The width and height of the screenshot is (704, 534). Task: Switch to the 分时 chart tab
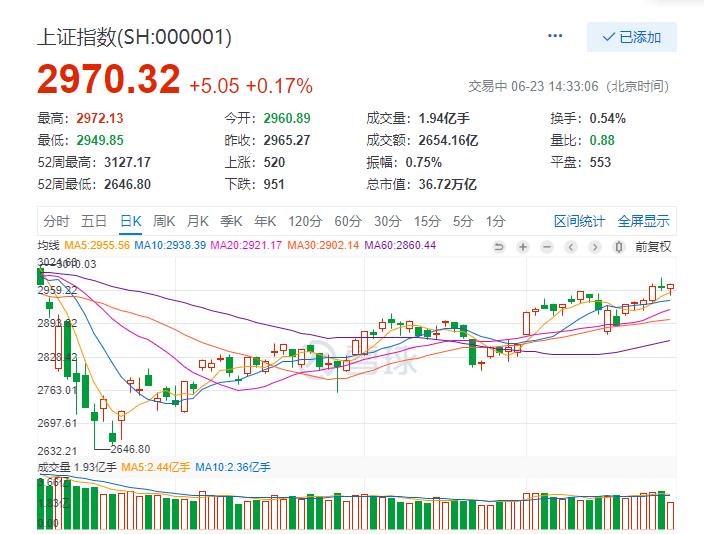click(57, 221)
